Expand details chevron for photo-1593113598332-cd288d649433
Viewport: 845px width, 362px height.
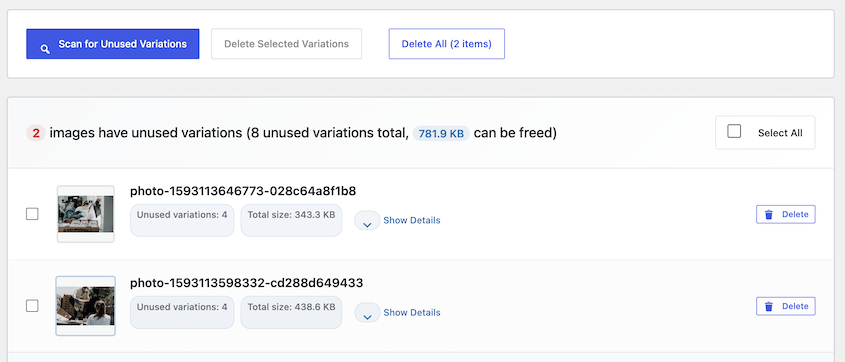[x=368, y=312]
